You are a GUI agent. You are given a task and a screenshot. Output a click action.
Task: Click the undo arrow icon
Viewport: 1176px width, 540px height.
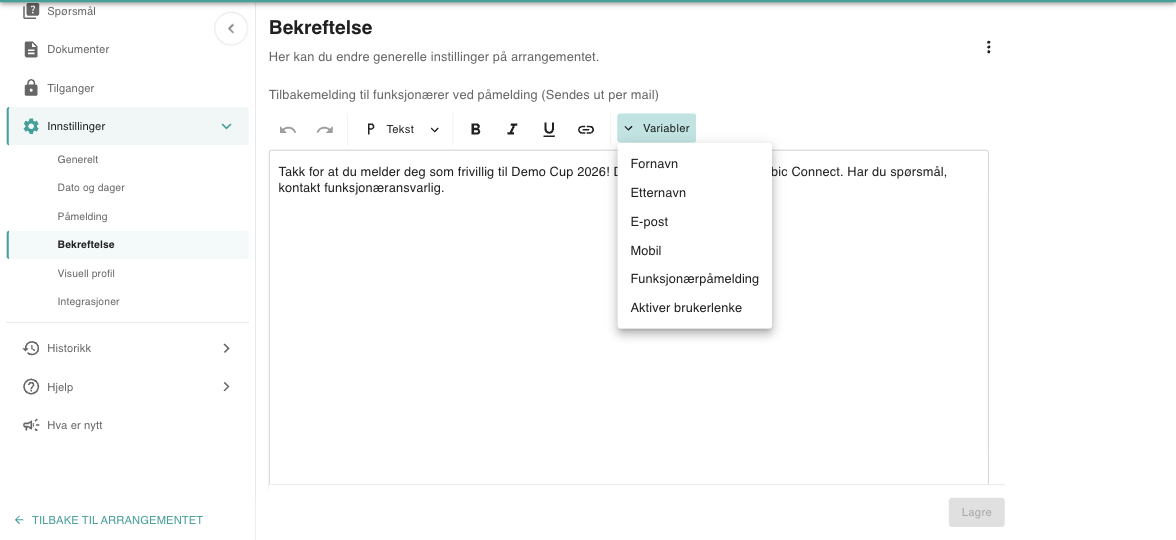tap(288, 129)
